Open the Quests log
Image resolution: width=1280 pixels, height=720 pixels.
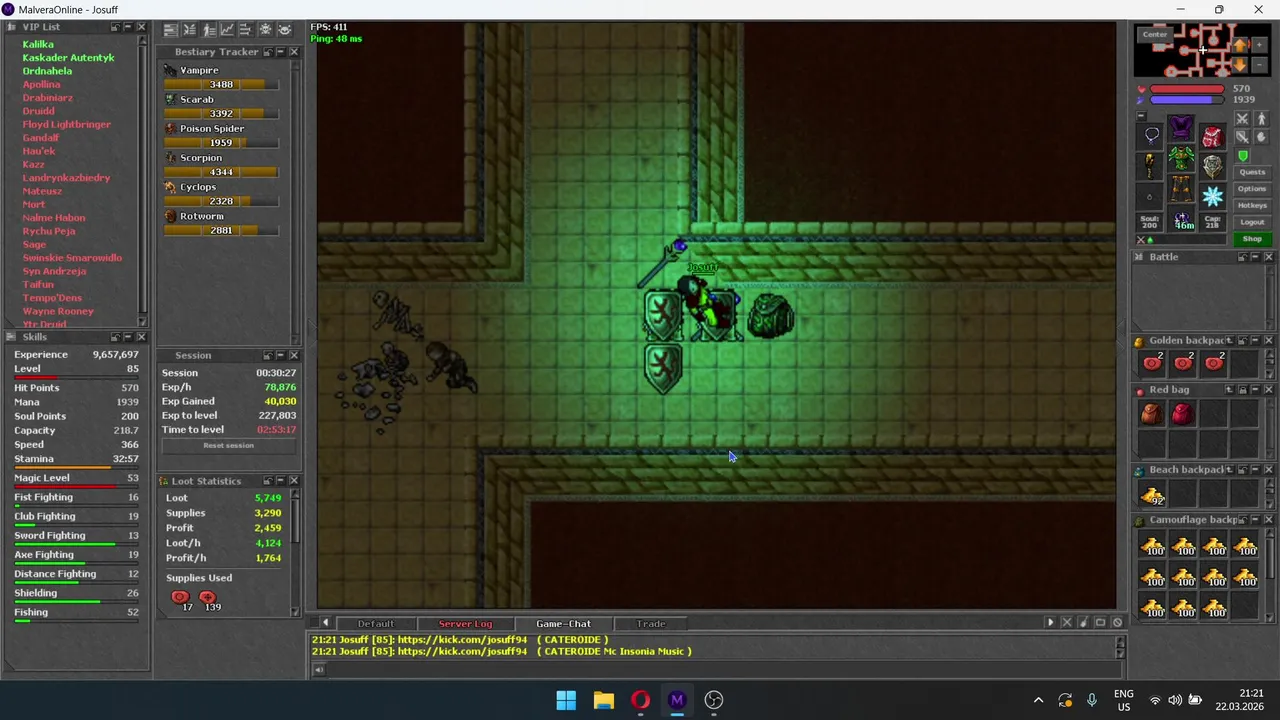click(1253, 172)
